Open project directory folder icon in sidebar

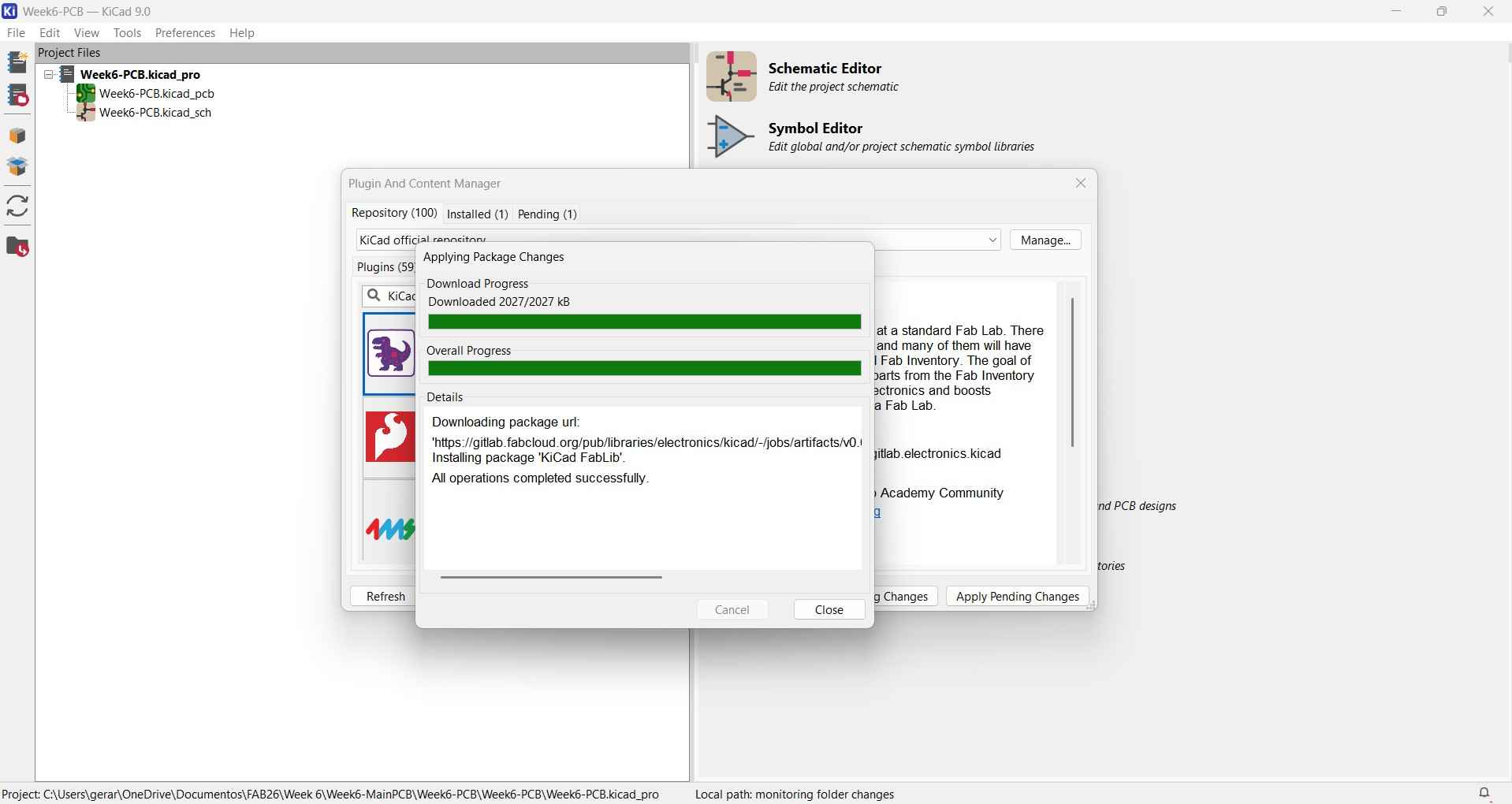17,247
